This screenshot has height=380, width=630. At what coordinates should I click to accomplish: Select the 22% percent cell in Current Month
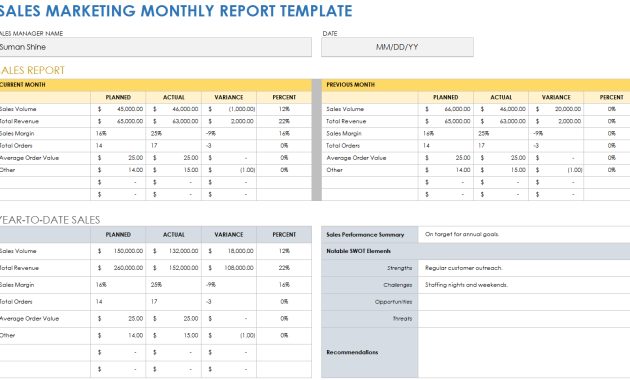pyautogui.click(x=284, y=121)
